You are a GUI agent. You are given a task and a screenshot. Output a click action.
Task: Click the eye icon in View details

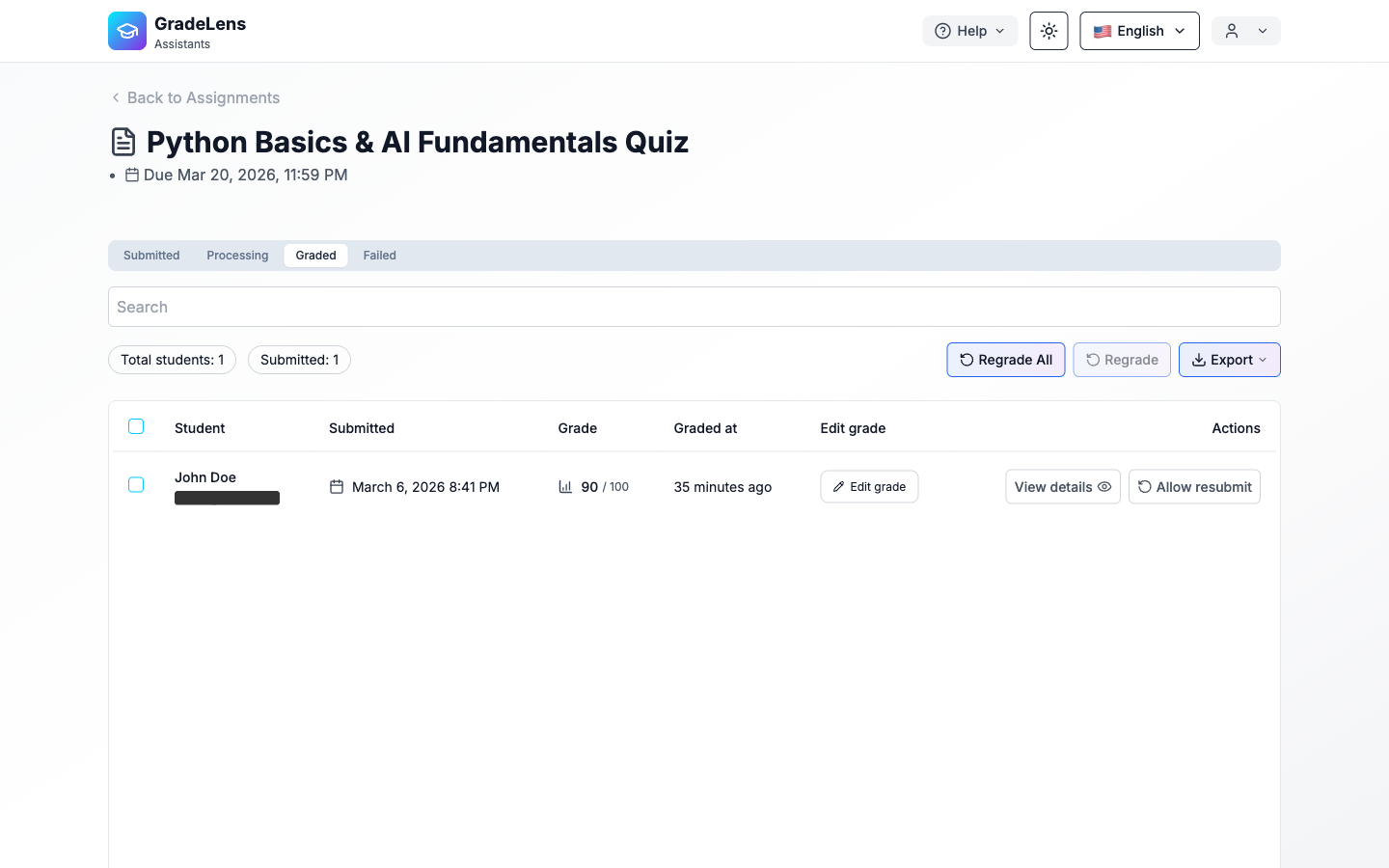click(x=1104, y=487)
